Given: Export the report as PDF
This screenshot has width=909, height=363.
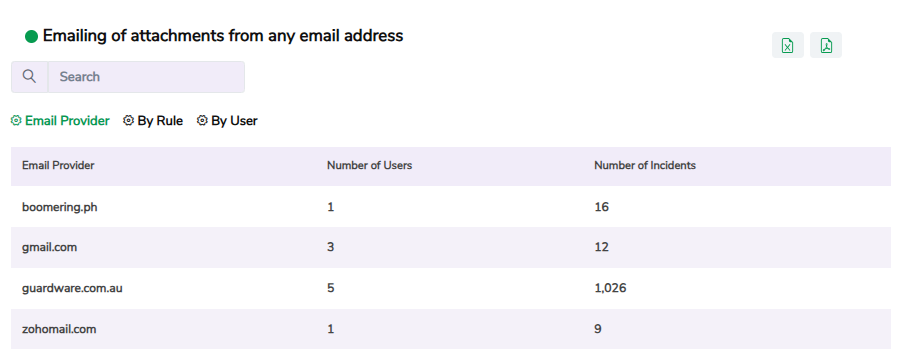Looking at the screenshot, I should coord(826,45).
